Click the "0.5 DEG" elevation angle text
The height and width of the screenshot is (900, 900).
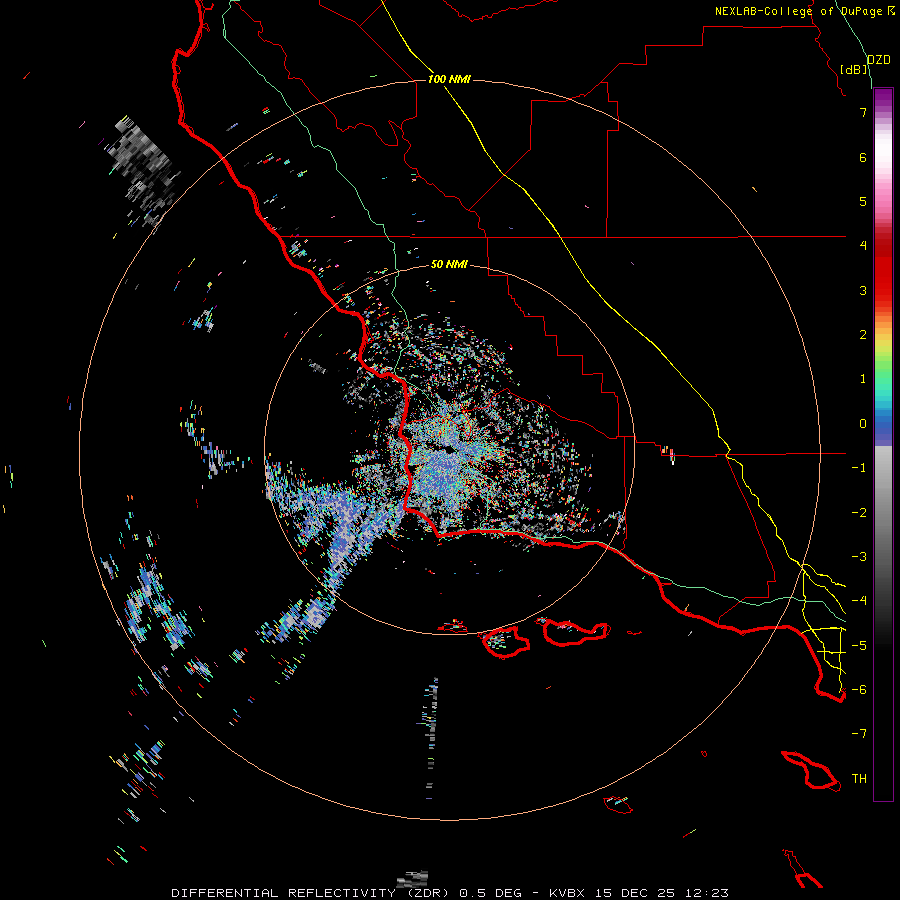pyautogui.click(x=491, y=893)
